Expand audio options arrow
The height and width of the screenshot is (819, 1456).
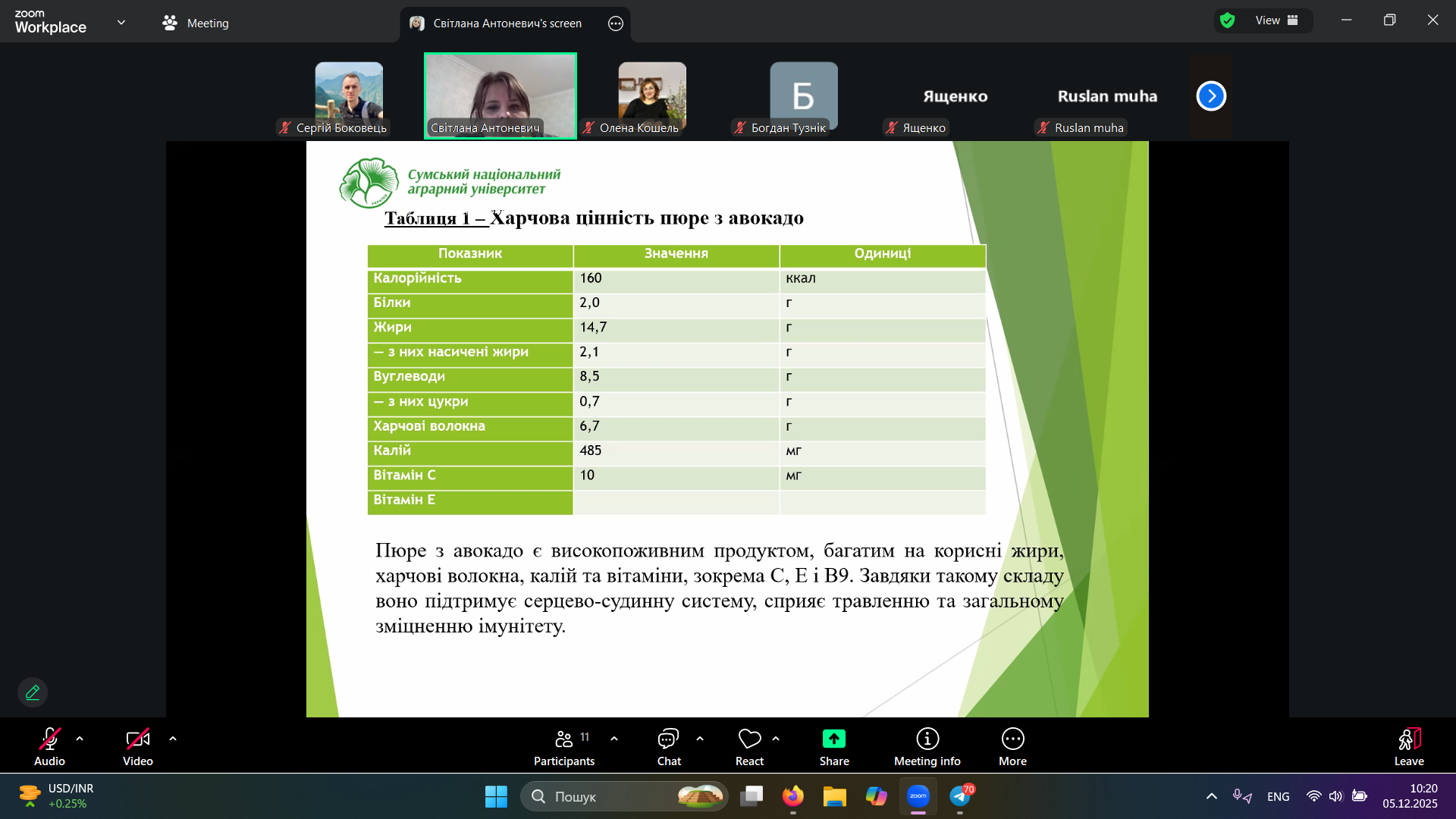click(80, 739)
